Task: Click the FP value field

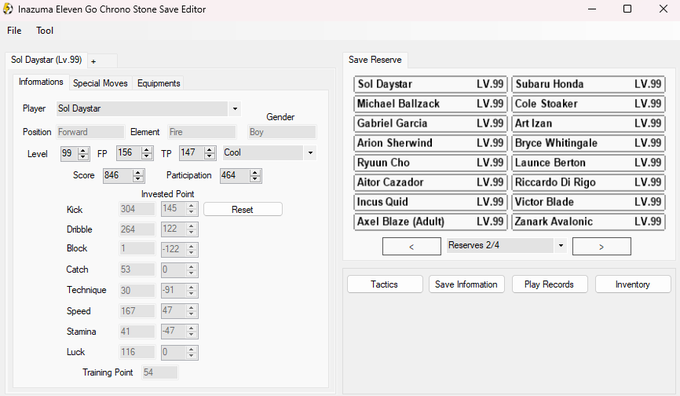Action: tap(128, 153)
